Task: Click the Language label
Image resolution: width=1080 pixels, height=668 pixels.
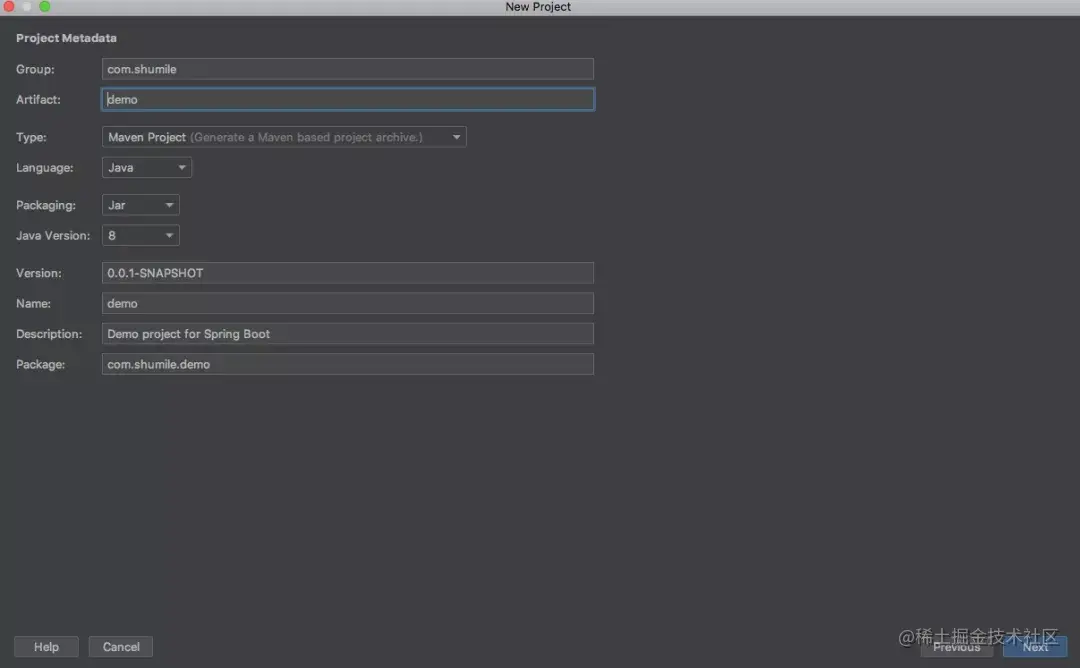Action: coord(45,167)
